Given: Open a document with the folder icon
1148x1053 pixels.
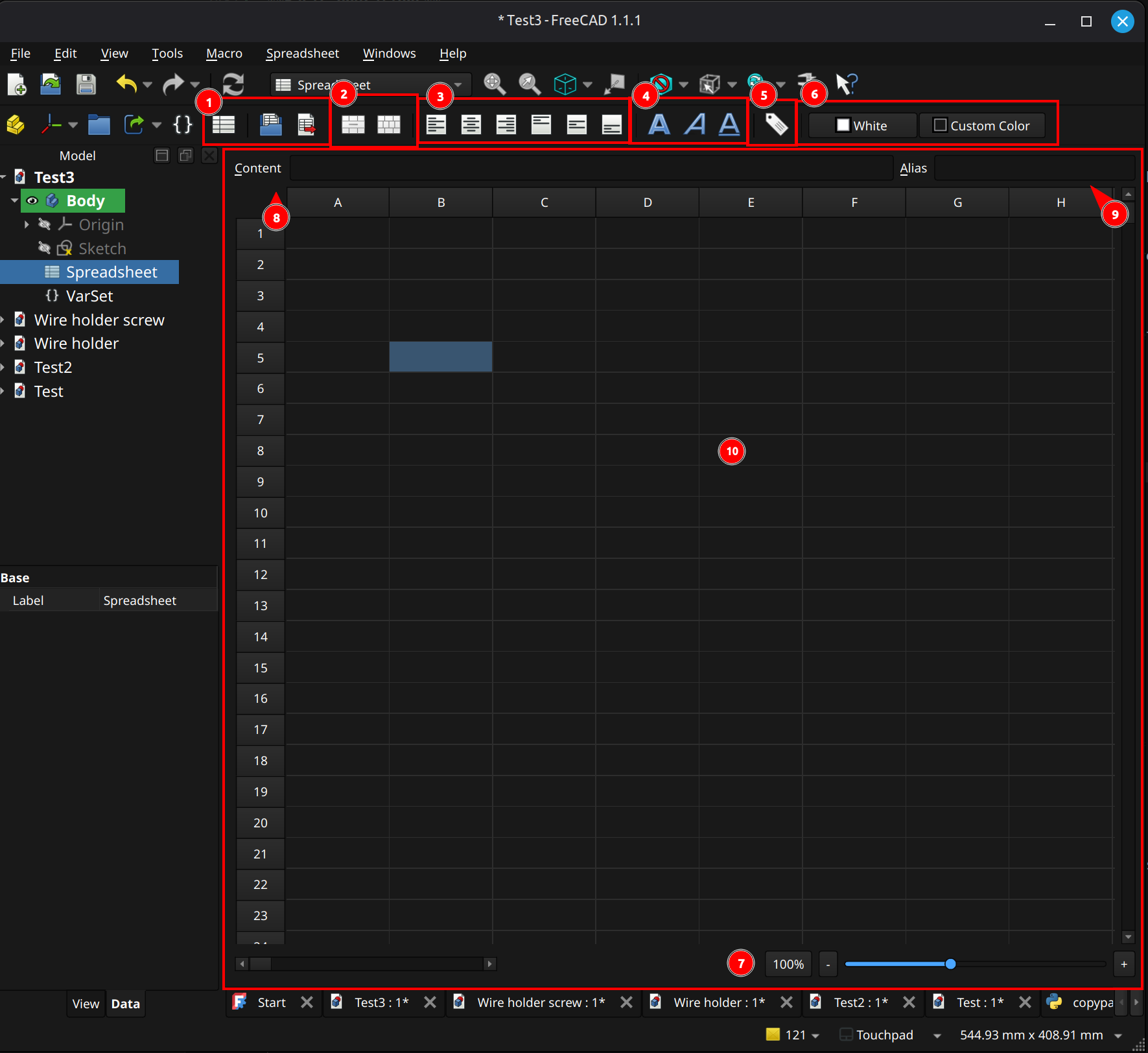Looking at the screenshot, I should pos(51,84).
